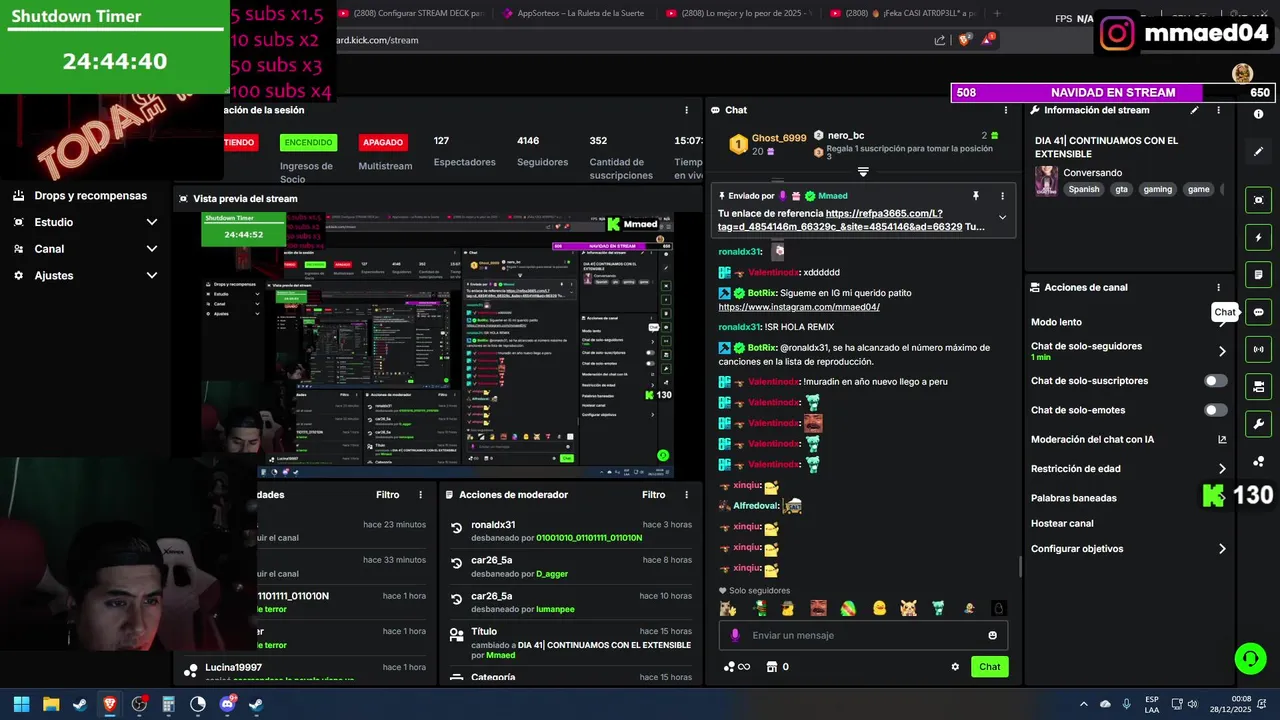
Task: Open the three-dot menu of Acciones de canal
Action: [x=1218, y=287]
